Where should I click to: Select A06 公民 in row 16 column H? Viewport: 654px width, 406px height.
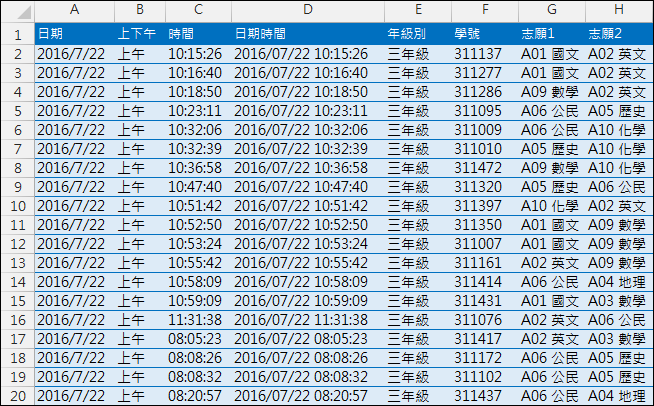click(619, 320)
